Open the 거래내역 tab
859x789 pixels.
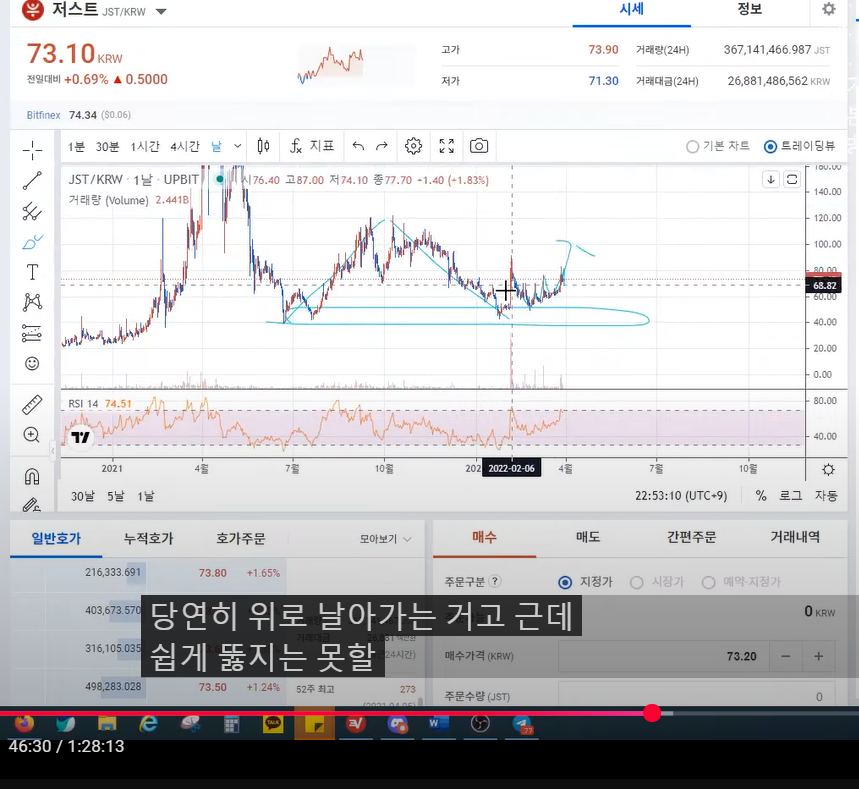(795, 538)
